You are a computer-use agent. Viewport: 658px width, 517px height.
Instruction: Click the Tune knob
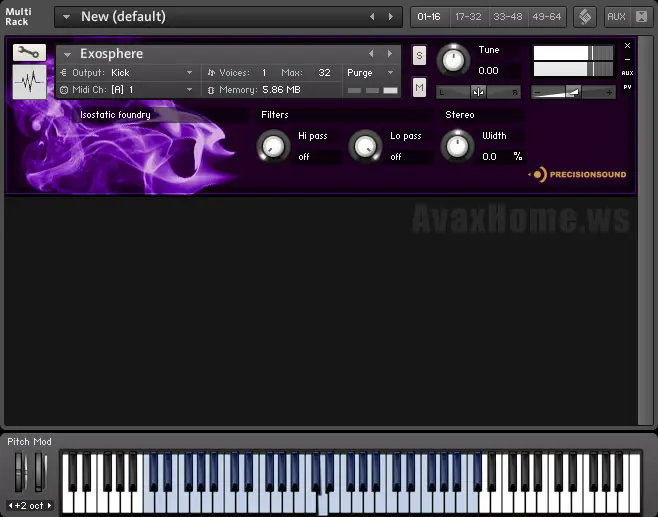(453, 60)
